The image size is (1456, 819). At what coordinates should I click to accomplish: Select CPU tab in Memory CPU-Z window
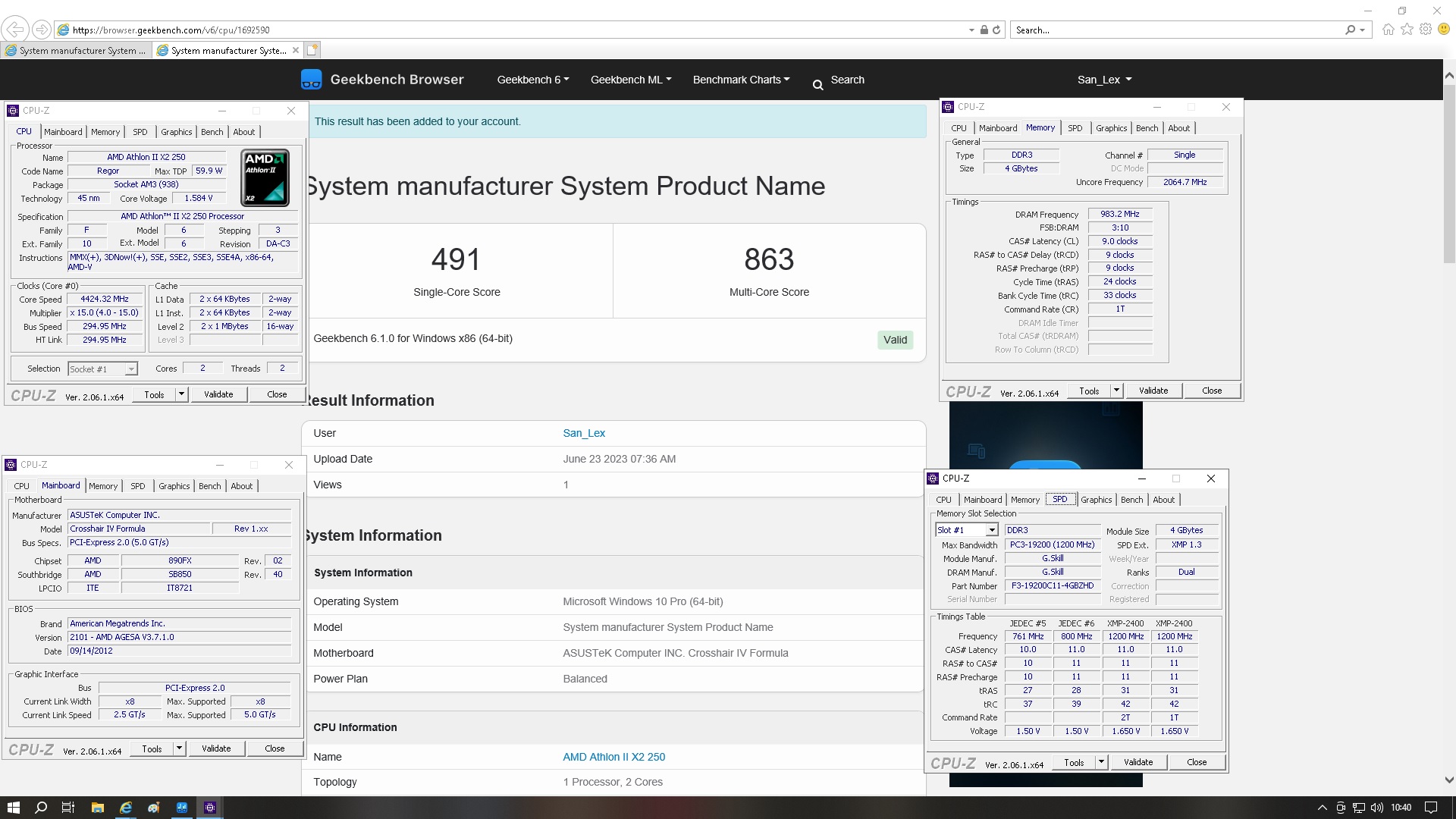click(x=959, y=128)
